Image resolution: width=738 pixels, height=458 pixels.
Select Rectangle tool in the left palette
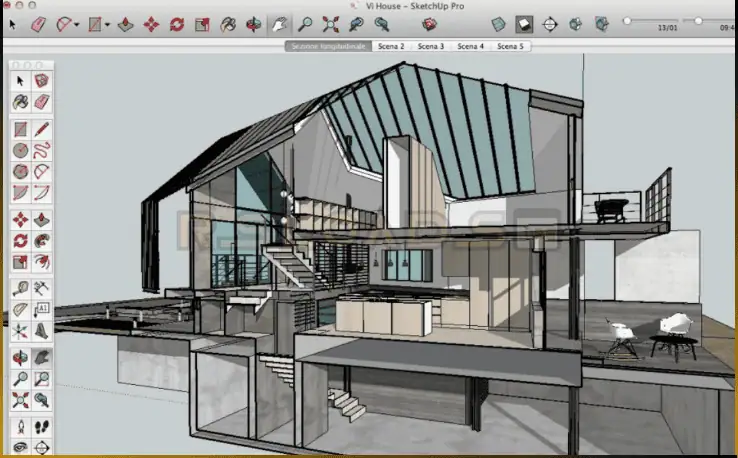click(x=20, y=129)
